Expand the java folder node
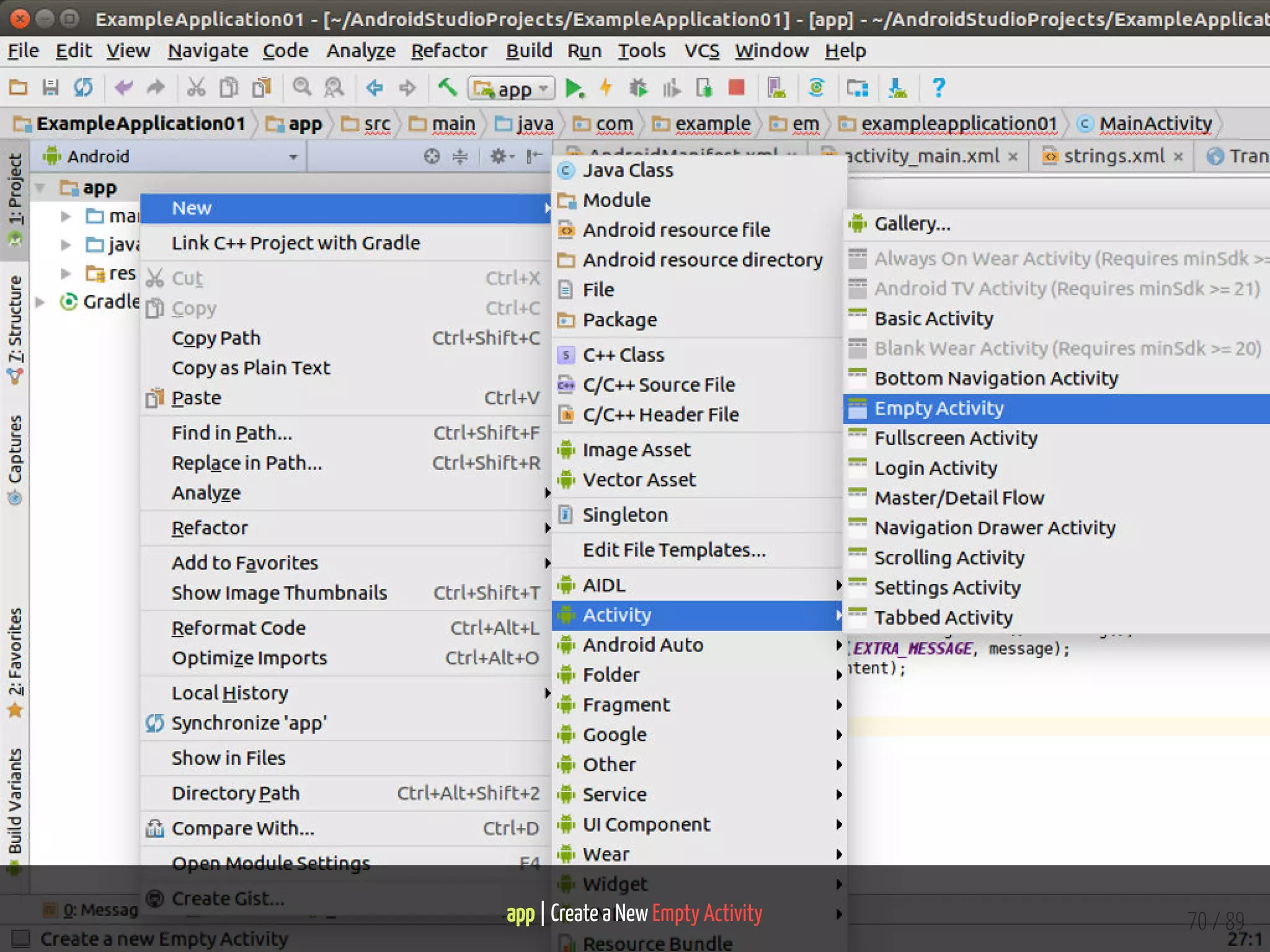Image resolution: width=1270 pixels, height=952 pixels. coord(65,245)
